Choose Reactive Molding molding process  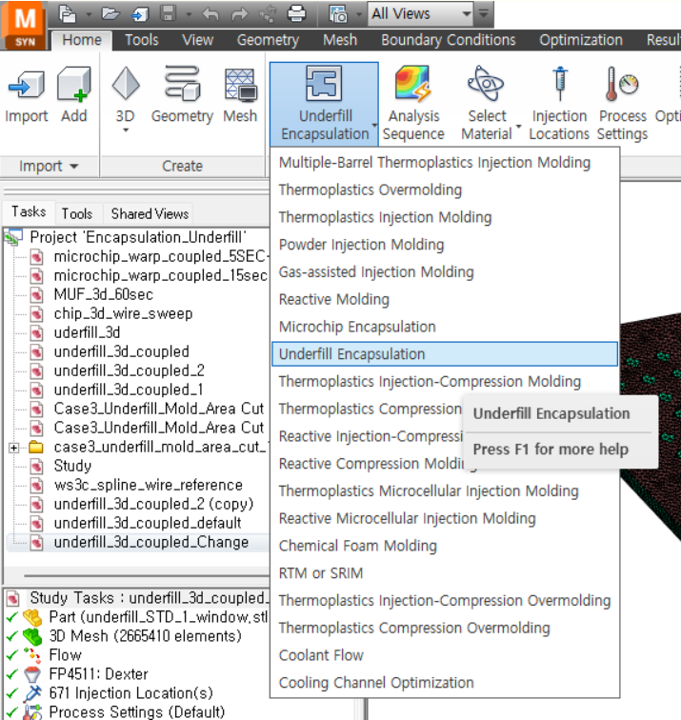pyautogui.click(x=334, y=299)
